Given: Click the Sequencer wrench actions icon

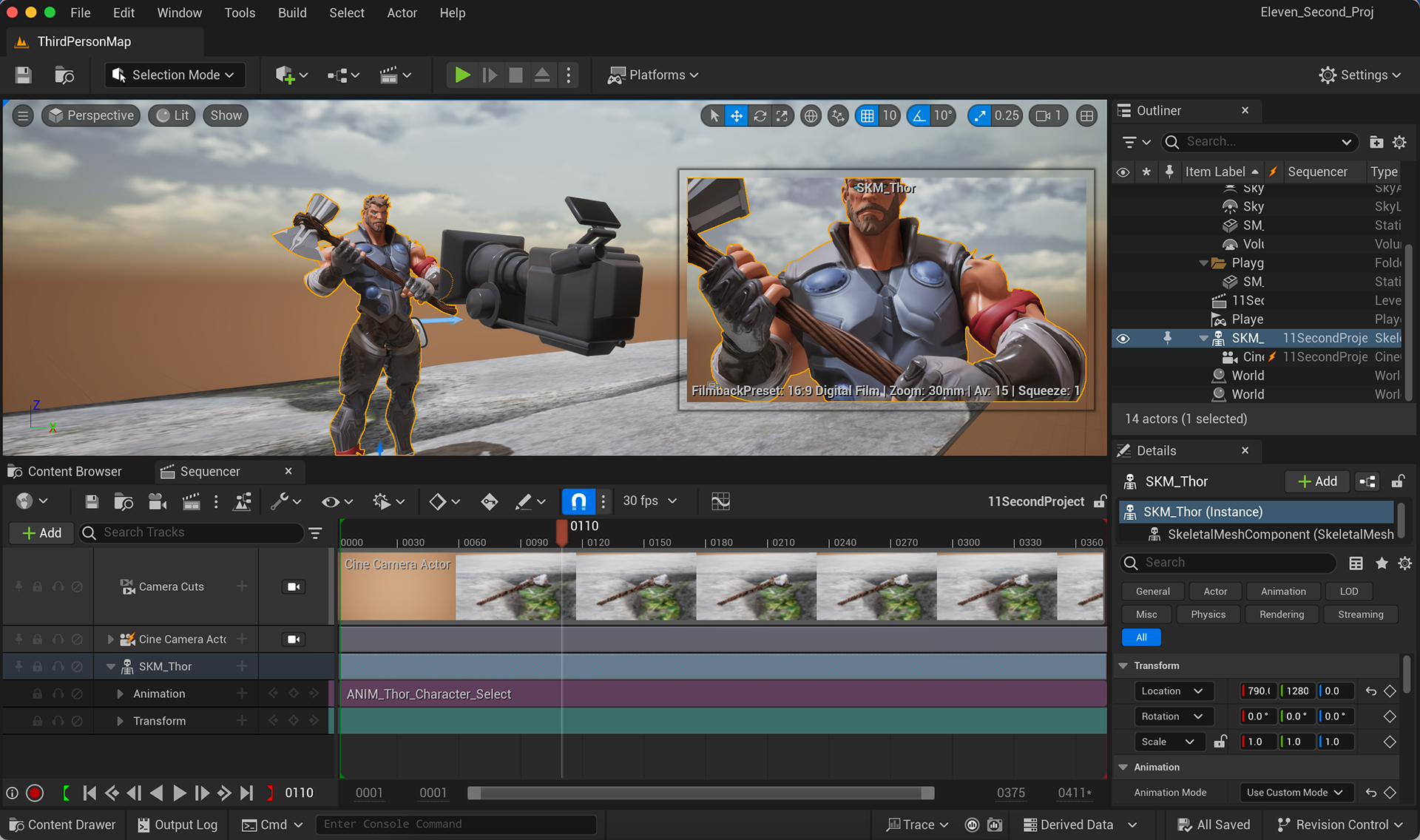Looking at the screenshot, I should click(285, 501).
